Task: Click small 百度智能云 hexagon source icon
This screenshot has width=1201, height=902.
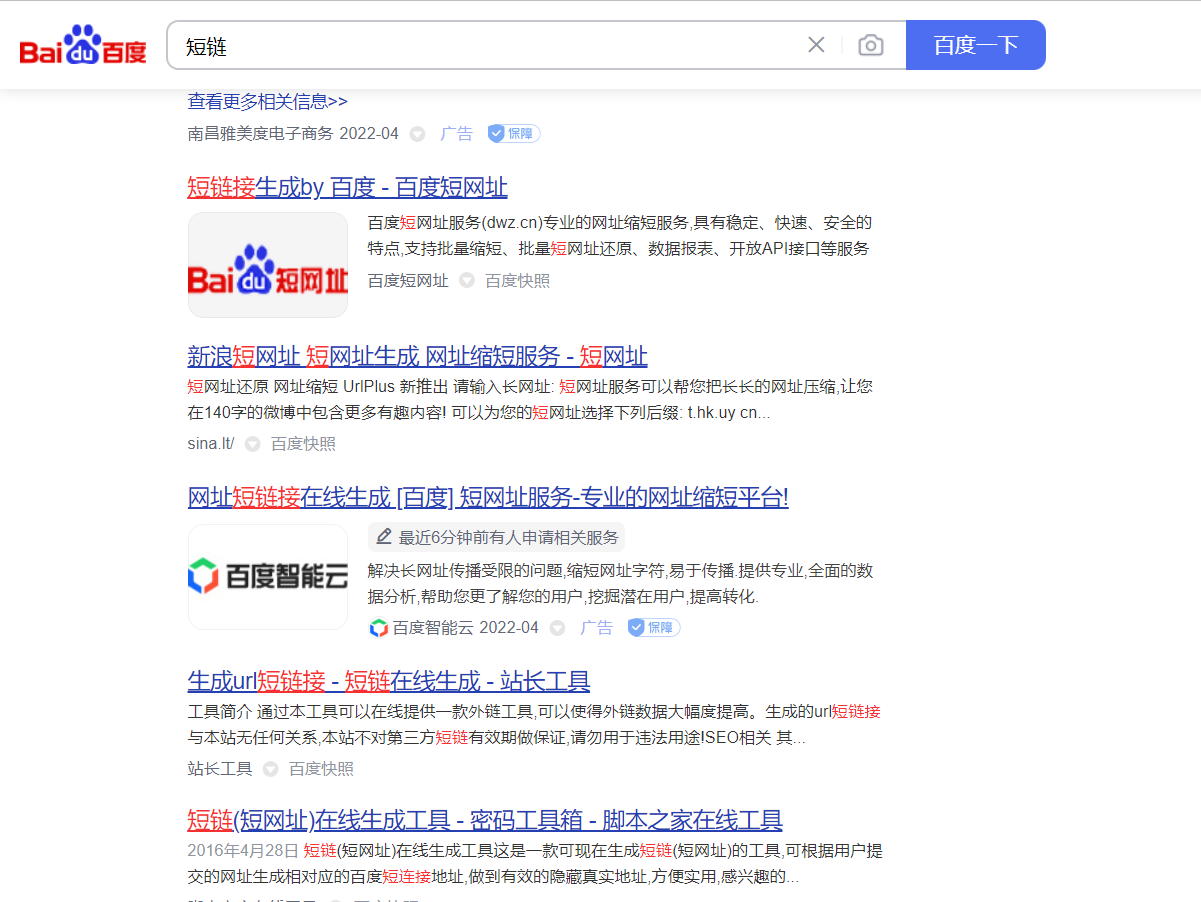Action: pos(379,628)
